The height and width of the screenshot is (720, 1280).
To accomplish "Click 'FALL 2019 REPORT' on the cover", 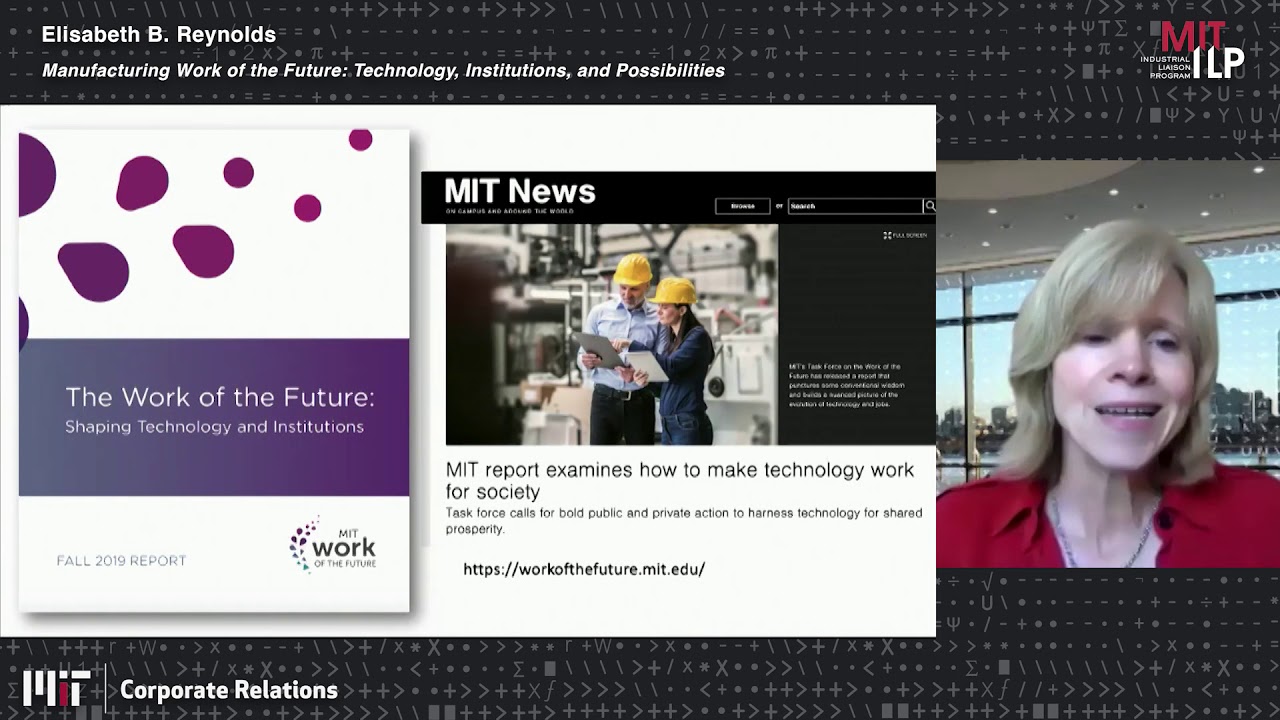I will (121, 561).
